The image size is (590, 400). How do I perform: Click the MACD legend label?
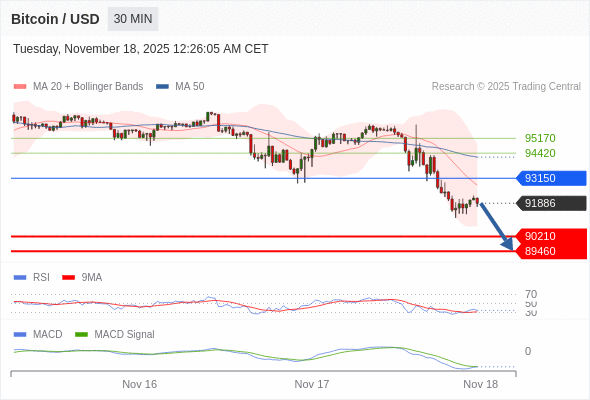pyautogui.click(x=48, y=335)
